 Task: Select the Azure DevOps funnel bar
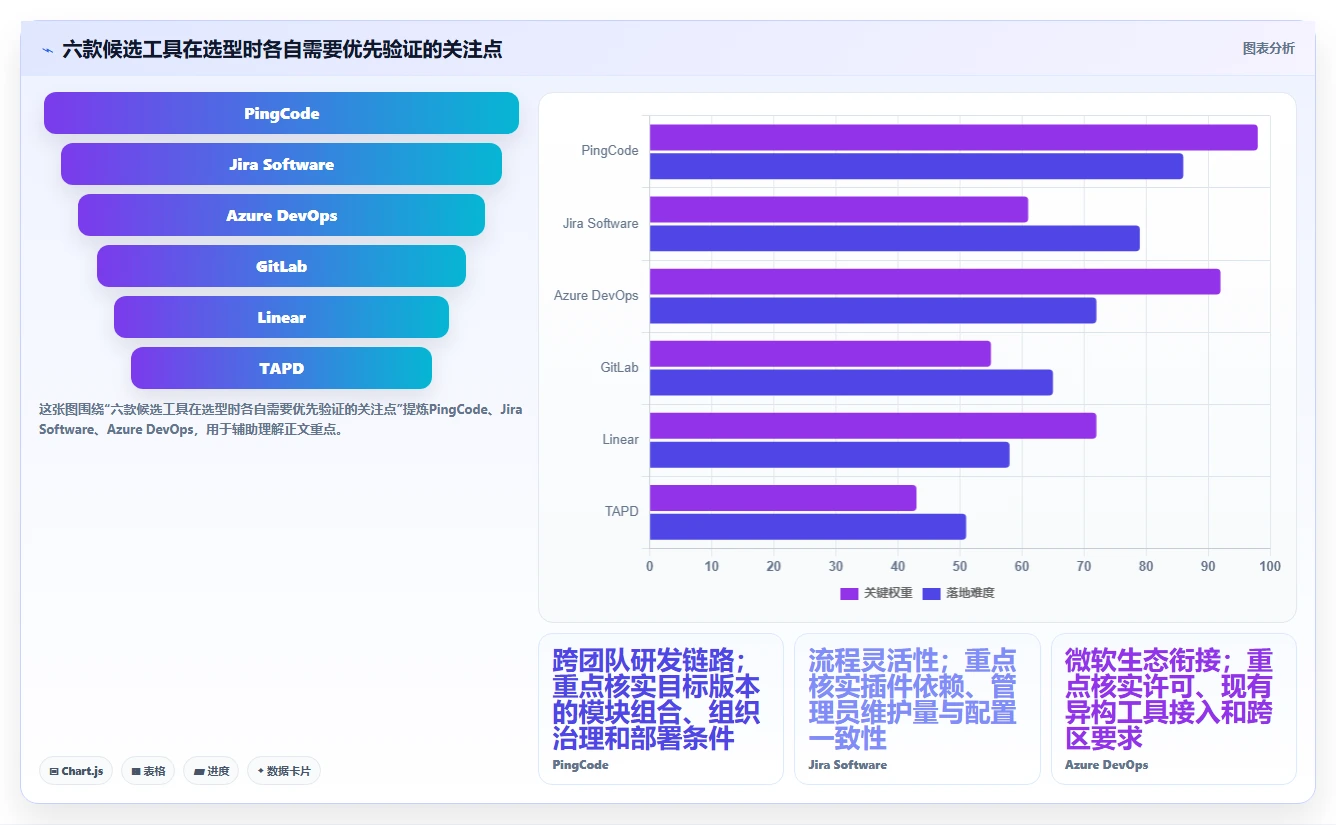point(281,215)
